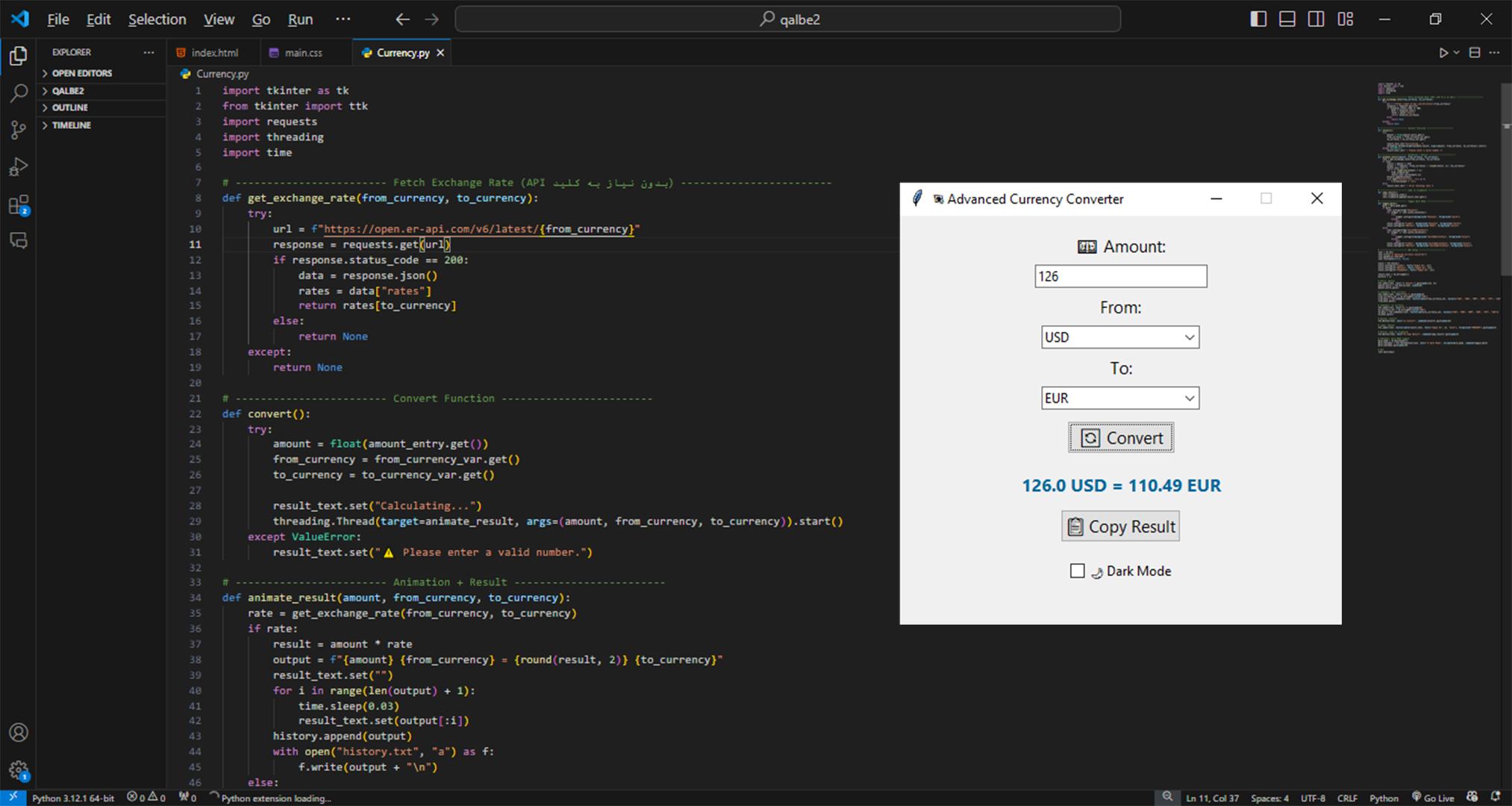Open the To currency EUR dropdown
The image size is (1512, 806).
[x=1119, y=399]
